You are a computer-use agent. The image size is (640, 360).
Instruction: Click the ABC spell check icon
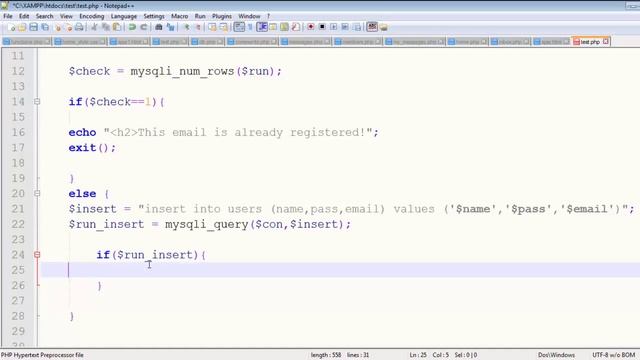tap(372, 27)
